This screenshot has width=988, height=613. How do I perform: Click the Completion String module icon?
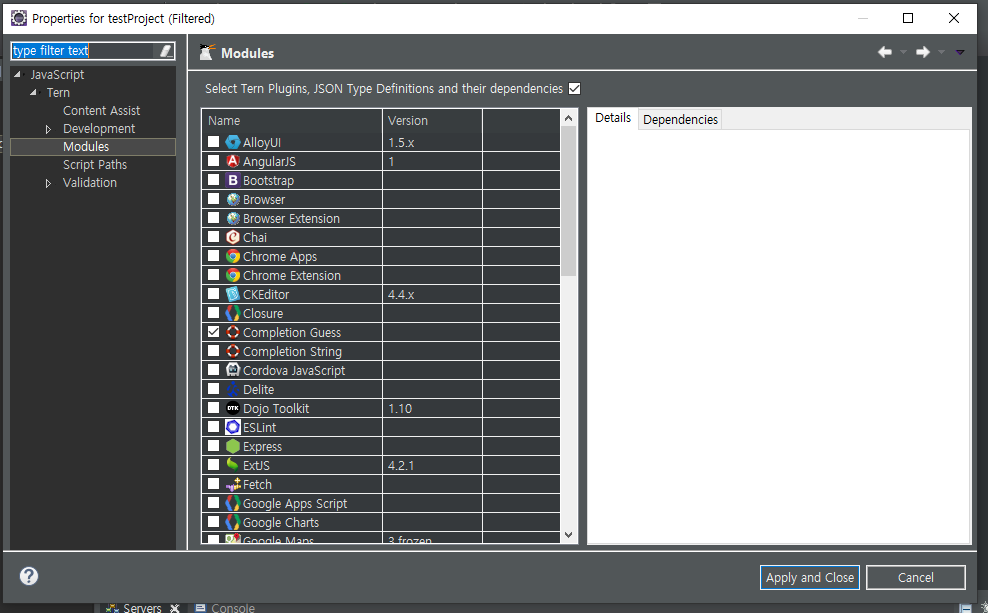click(233, 351)
